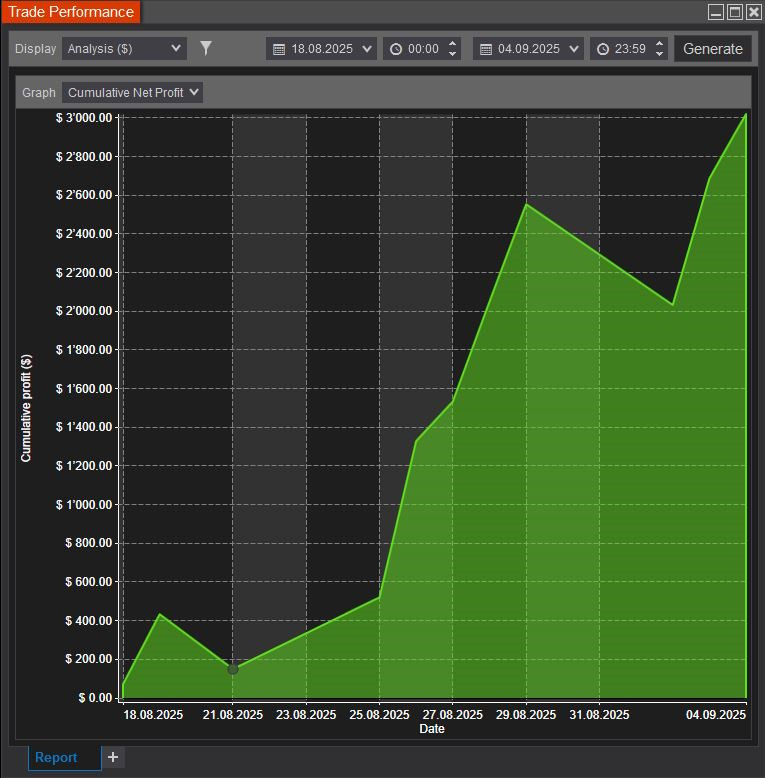Click the 18.08.2025 x-axis date label
Screen dimensions: 765x778
(x=153, y=714)
